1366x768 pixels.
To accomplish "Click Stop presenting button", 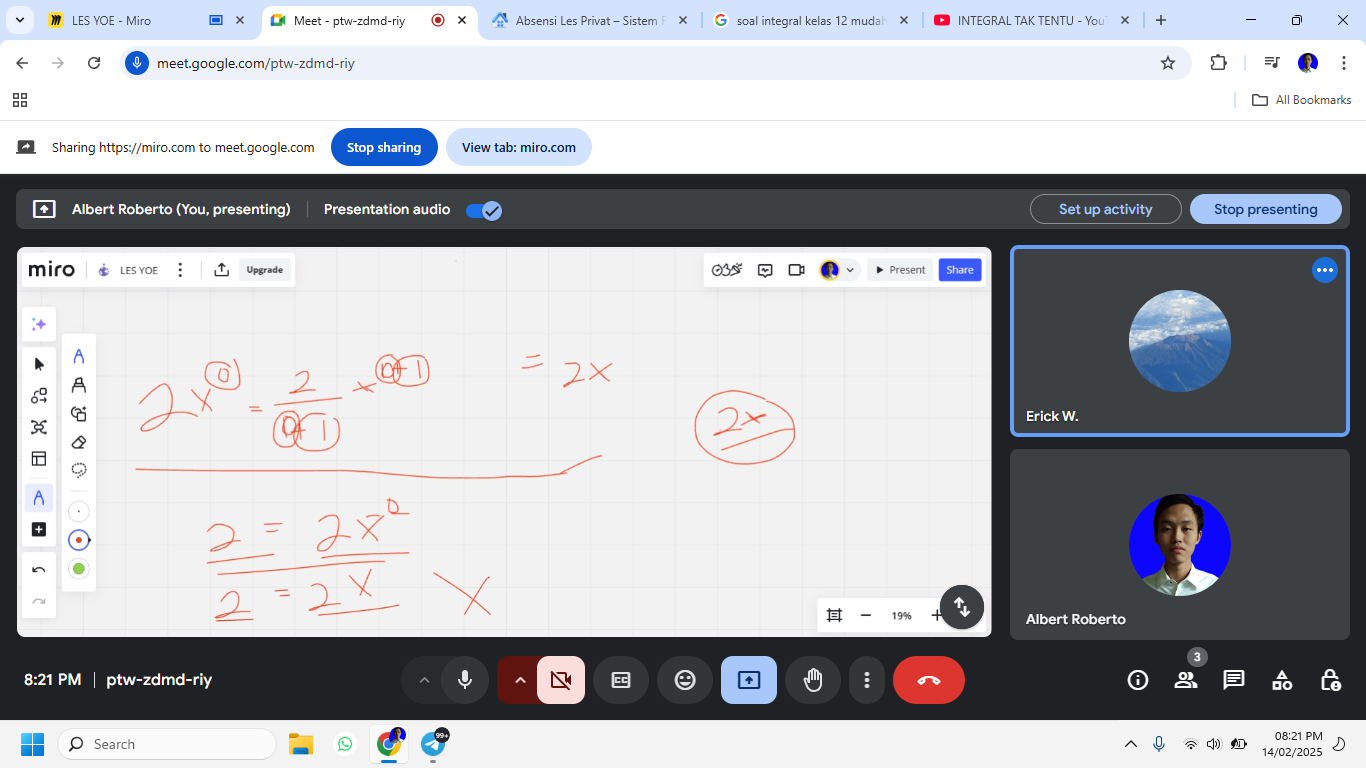I will pos(1266,209).
